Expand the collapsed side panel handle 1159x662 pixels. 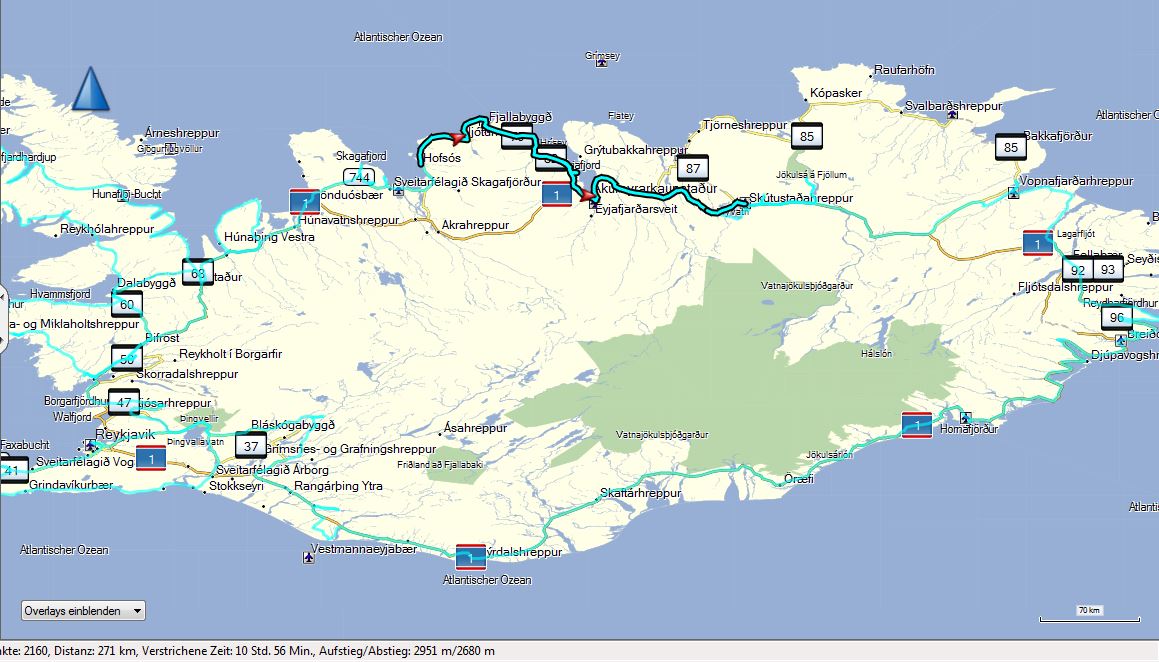pyautogui.click(x=3, y=299)
